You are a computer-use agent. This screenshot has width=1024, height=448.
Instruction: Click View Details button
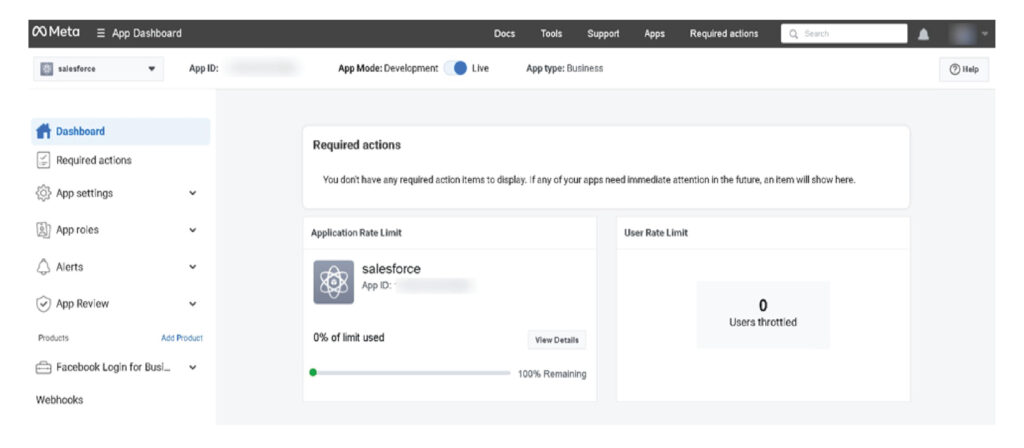(x=557, y=340)
